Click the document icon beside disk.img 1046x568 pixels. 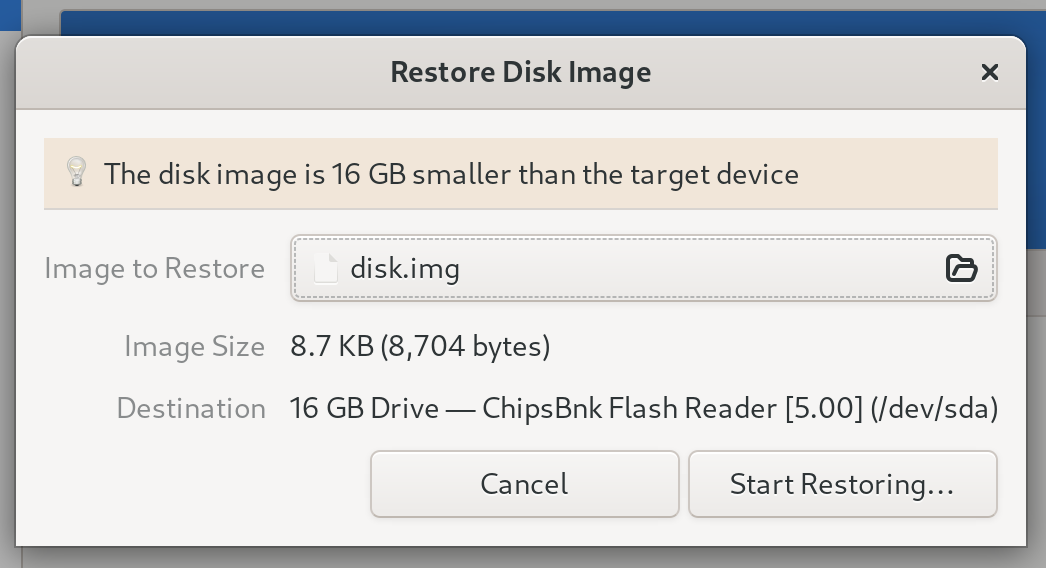(x=326, y=269)
